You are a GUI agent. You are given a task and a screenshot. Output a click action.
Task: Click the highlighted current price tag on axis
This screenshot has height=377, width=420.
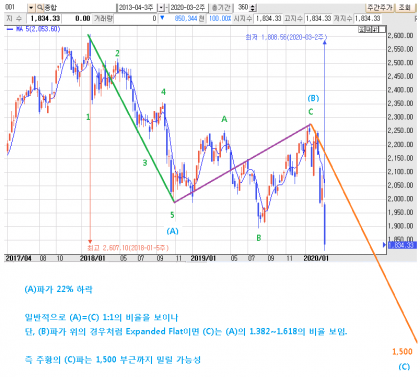pyautogui.click(x=402, y=245)
